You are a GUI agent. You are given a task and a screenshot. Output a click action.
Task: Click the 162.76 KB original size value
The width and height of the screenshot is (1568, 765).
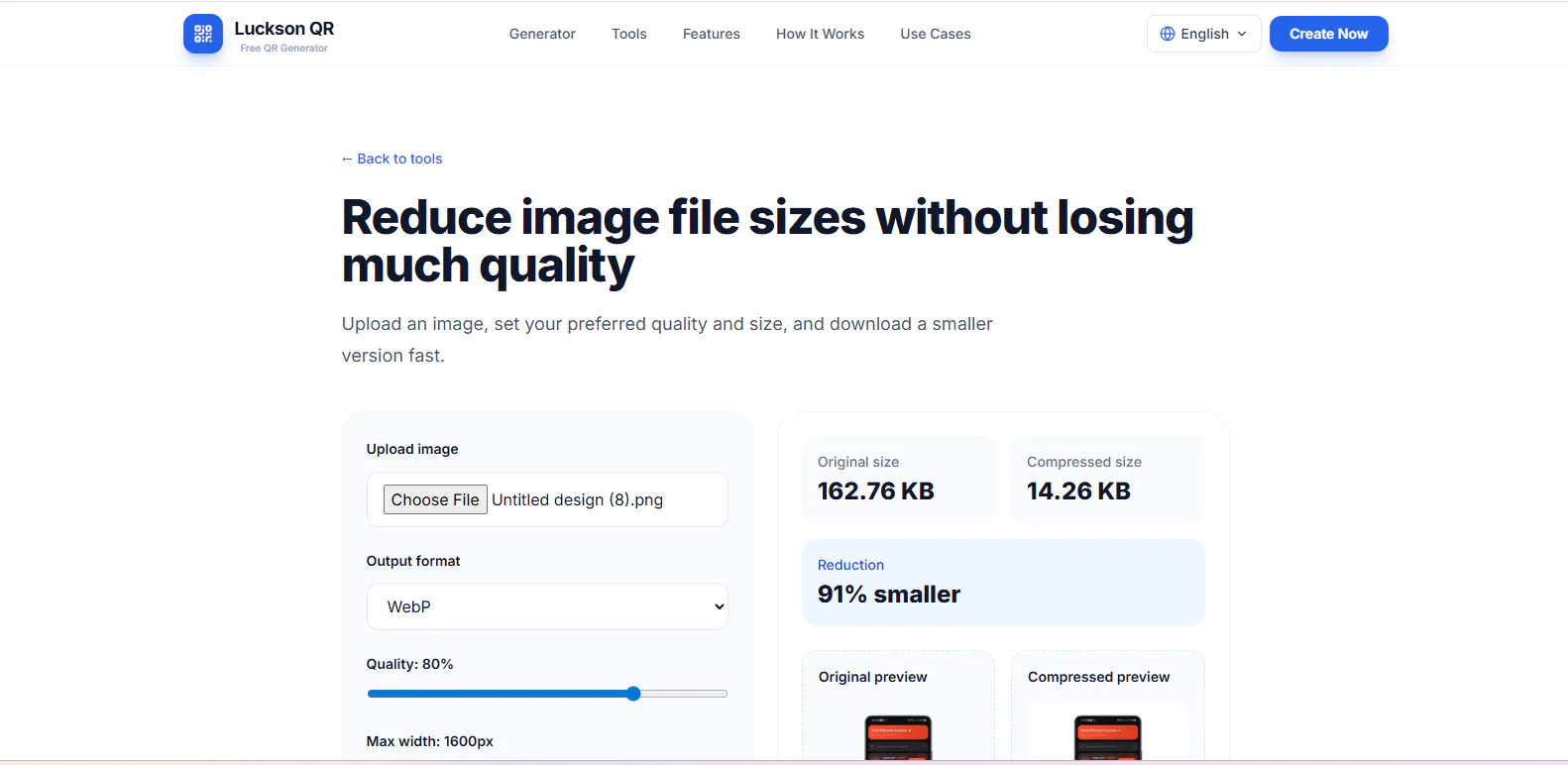876,492
